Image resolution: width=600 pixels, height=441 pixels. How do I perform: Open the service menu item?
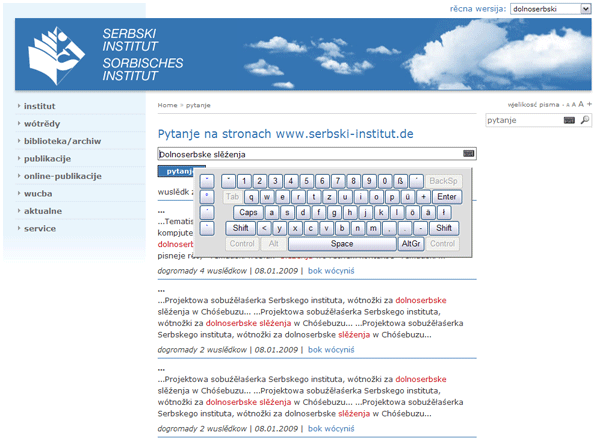(40, 229)
